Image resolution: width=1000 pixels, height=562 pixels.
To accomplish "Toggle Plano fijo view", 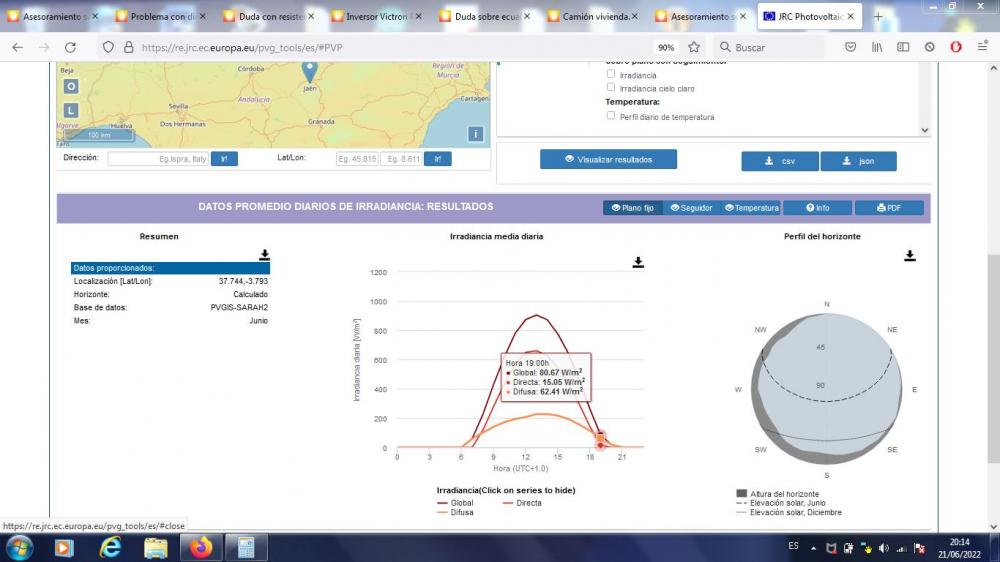I will click(633, 208).
